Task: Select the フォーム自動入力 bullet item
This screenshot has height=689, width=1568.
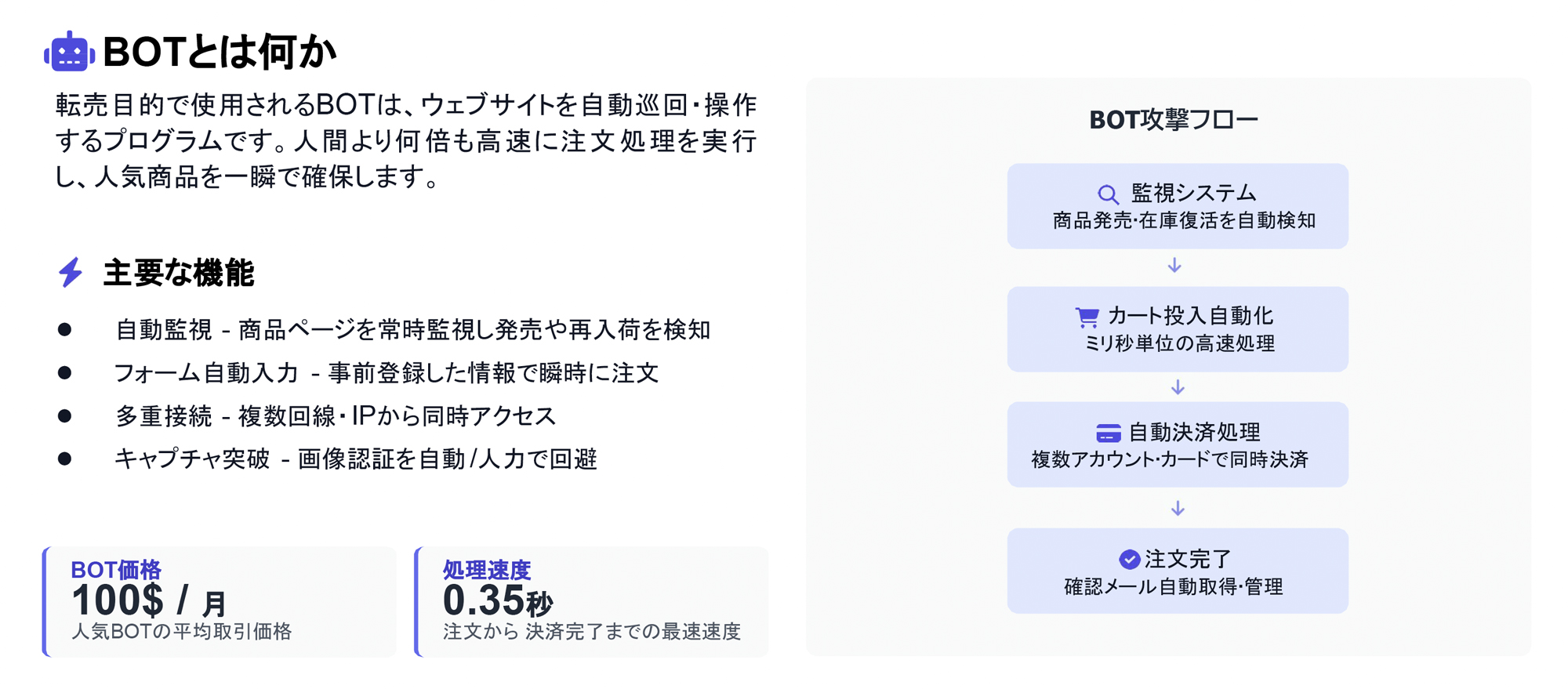Action: (386, 373)
